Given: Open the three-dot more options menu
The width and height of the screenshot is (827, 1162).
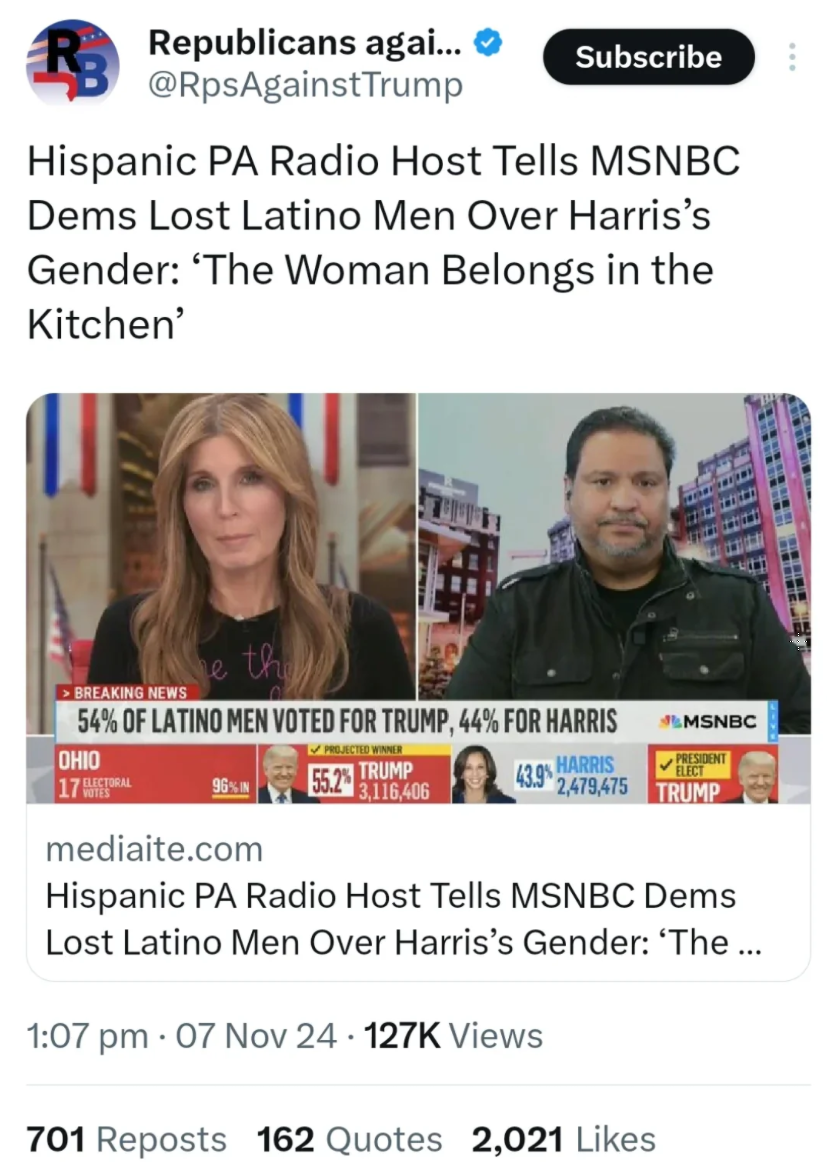Looking at the screenshot, I should [792, 57].
